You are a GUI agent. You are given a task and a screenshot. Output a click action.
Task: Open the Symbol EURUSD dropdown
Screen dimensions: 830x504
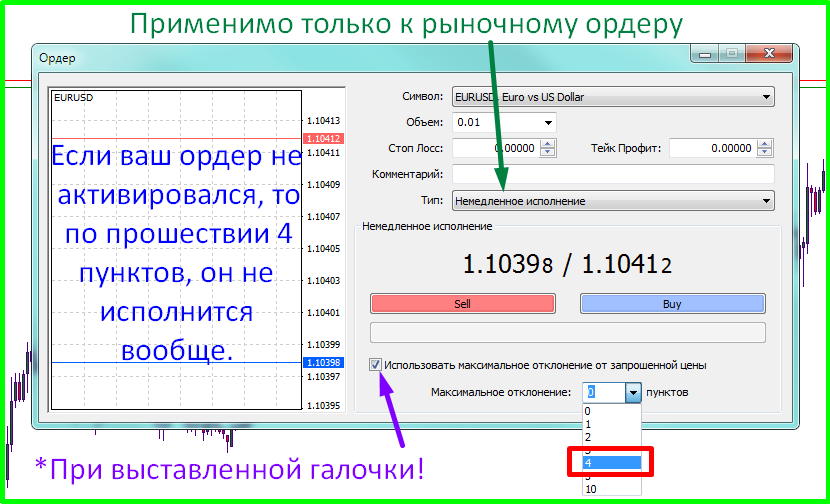point(613,97)
